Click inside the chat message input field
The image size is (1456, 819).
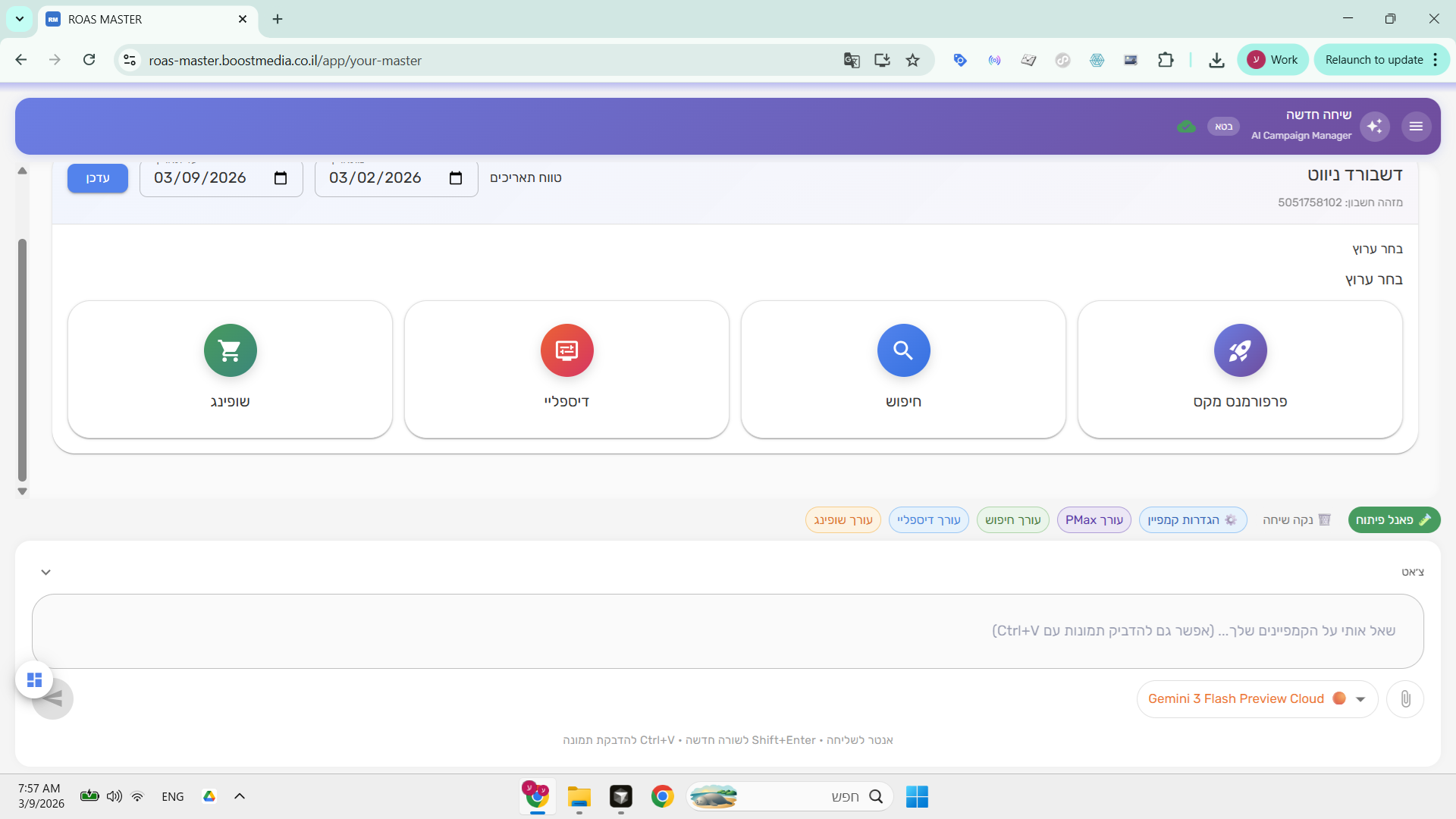(728, 630)
